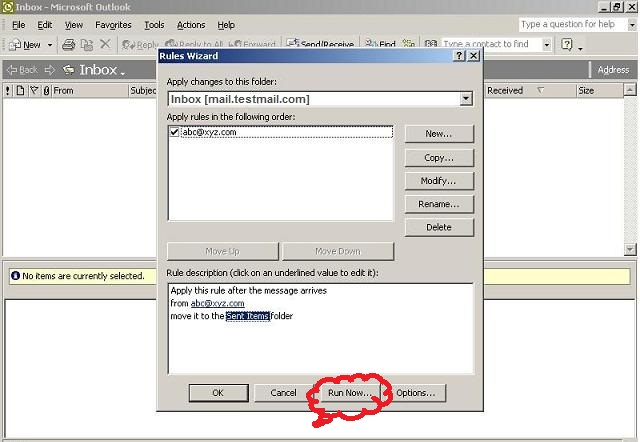Viewport: 640px width, 442px height.
Task: Close the Rules Wizard dialog
Action: pyautogui.click(x=473, y=56)
